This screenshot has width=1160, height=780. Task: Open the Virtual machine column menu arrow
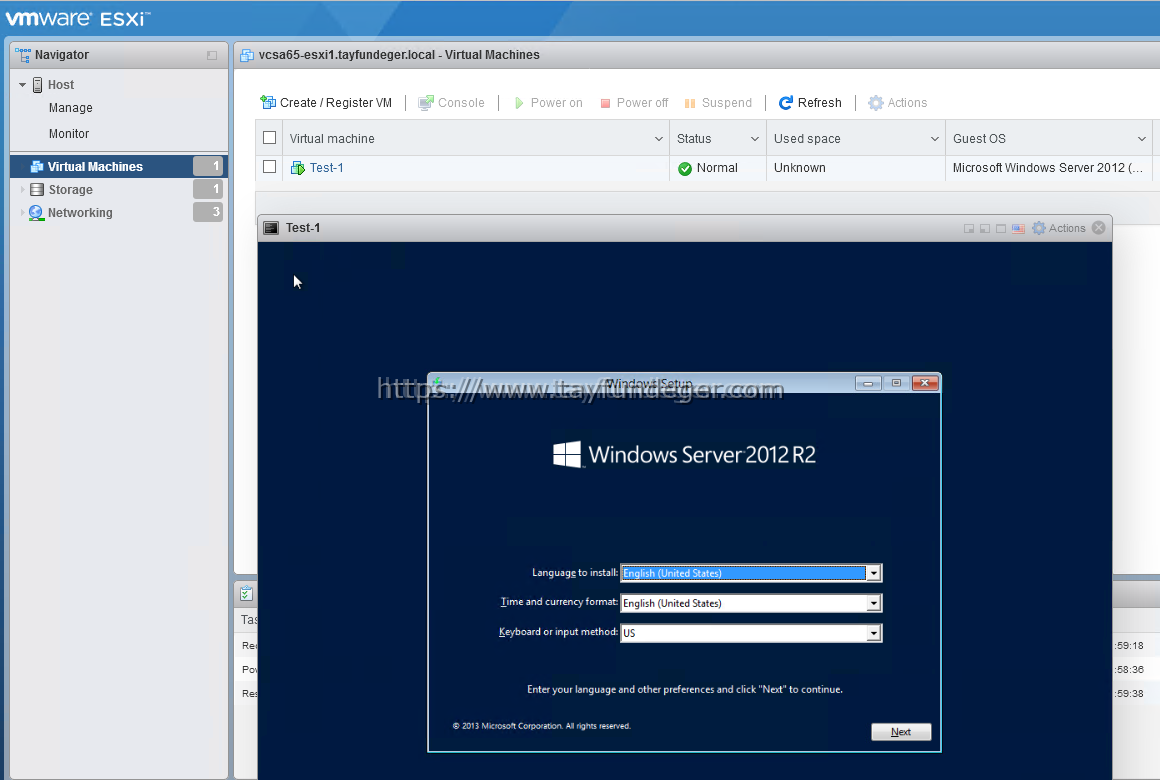click(x=658, y=139)
